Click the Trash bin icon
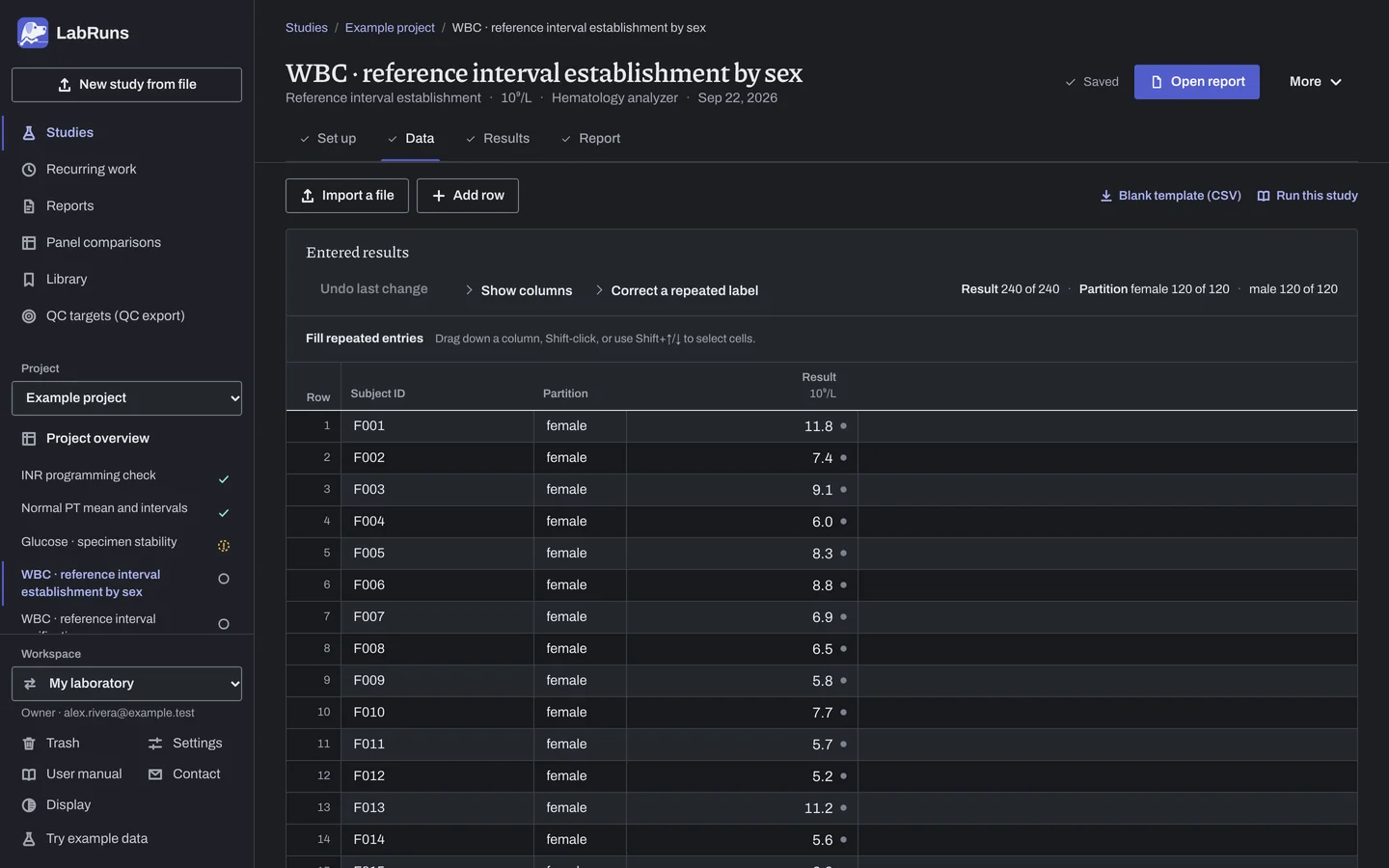The width and height of the screenshot is (1389, 868). click(29, 744)
